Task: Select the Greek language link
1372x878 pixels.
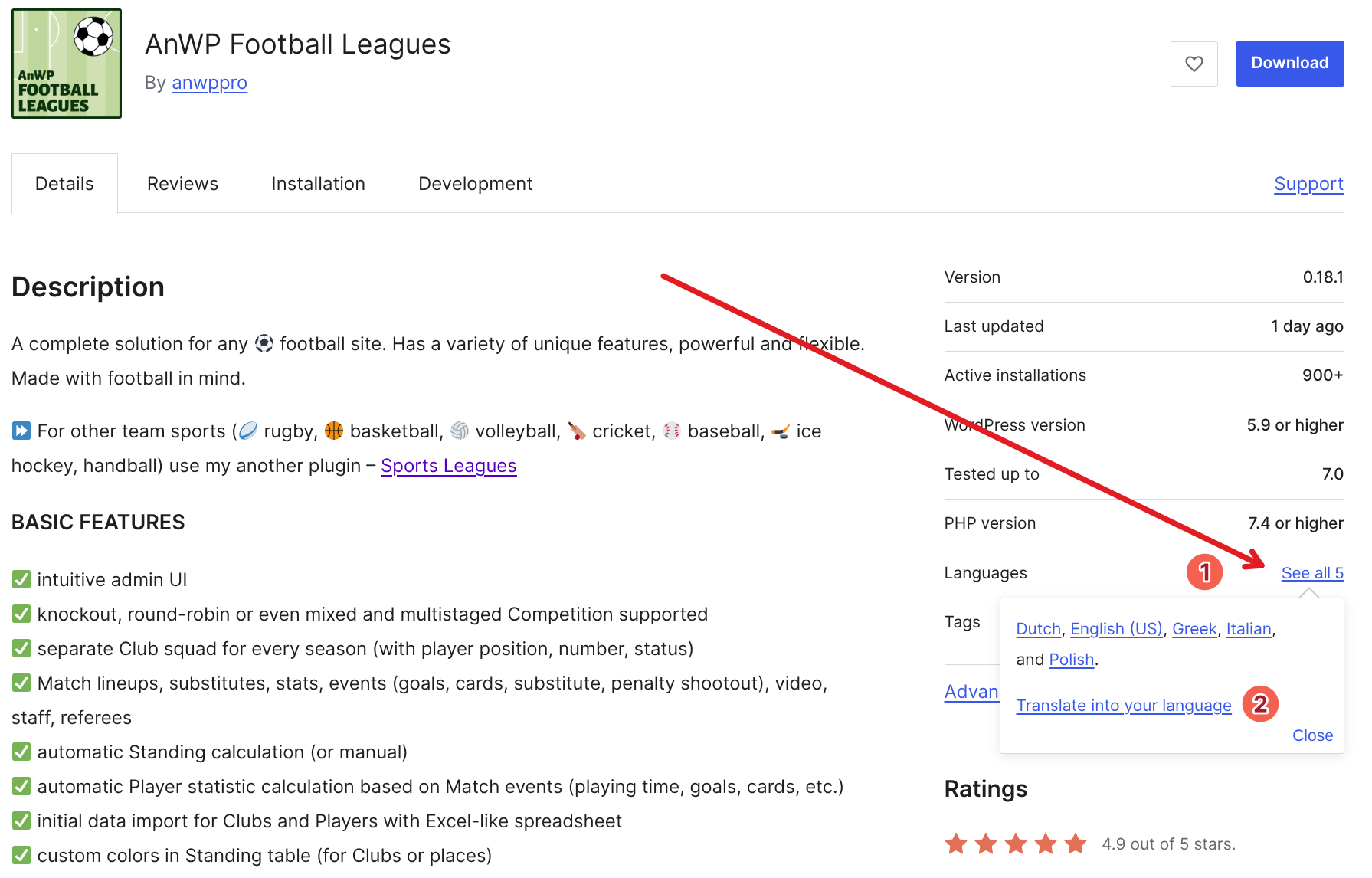Action: pos(1194,629)
